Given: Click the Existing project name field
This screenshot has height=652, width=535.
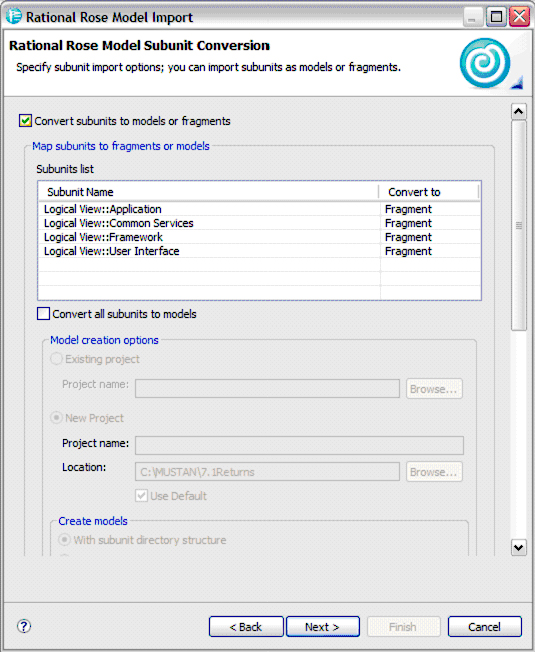Looking at the screenshot, I should pos(267,389).
